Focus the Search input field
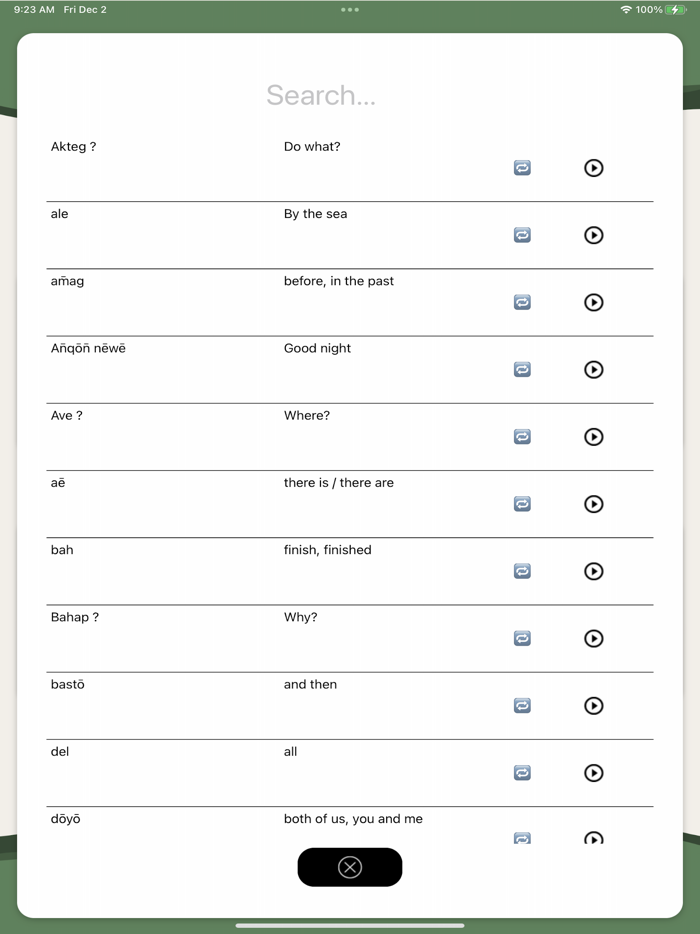Viewport: 700px width, 934px height. tap(321, 95)
